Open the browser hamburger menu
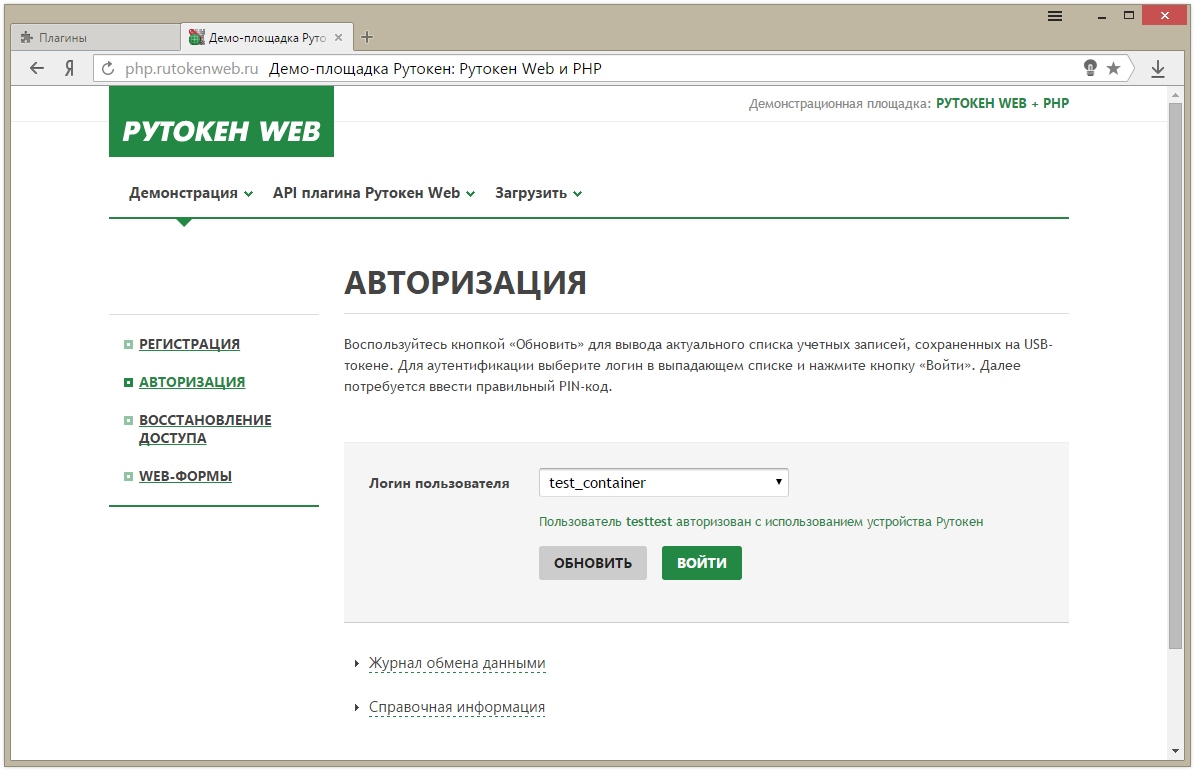Screen dimensions: 1196x771 click(x=1055, y=16)
